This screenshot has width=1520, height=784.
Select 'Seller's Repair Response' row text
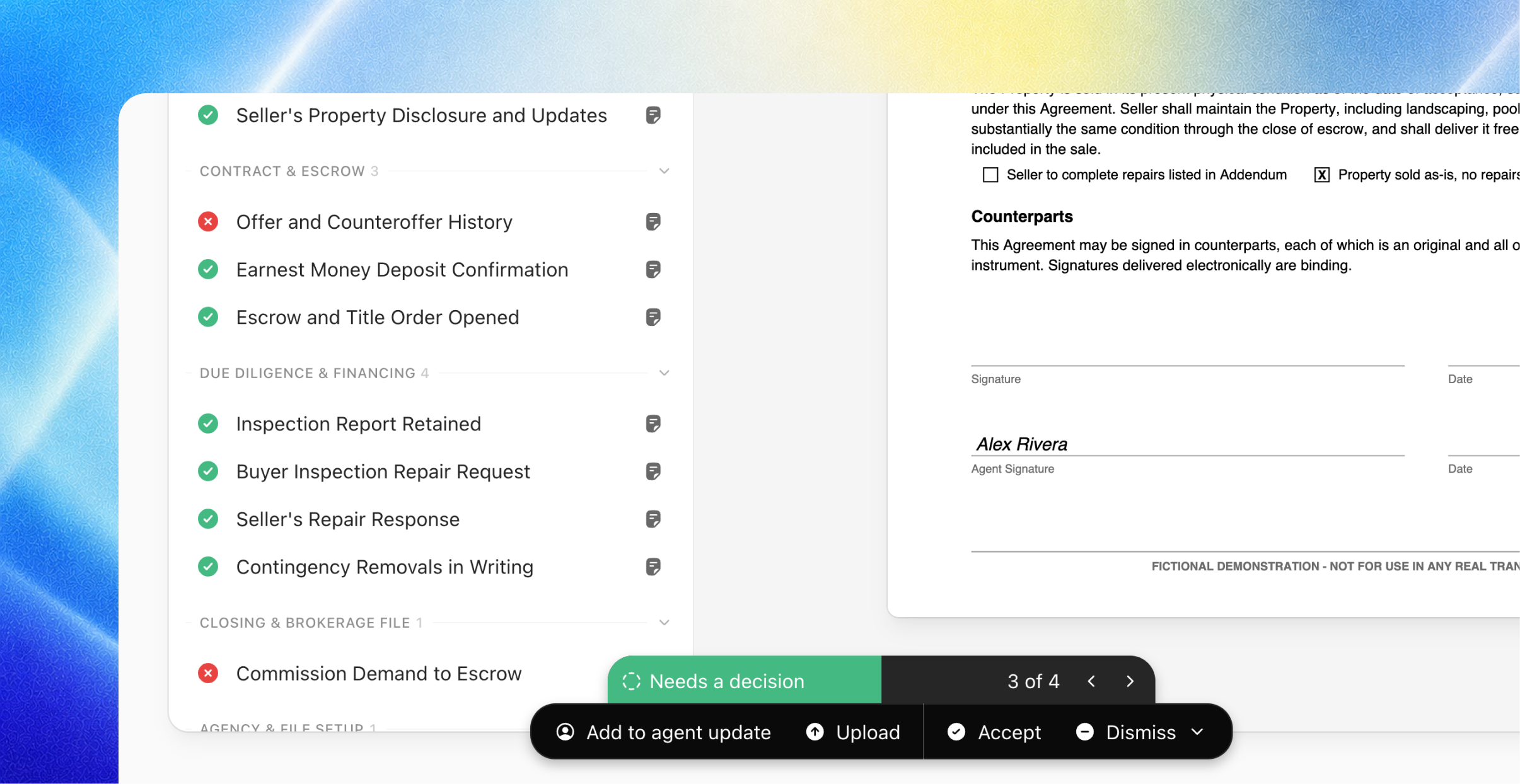pos(348,519)
